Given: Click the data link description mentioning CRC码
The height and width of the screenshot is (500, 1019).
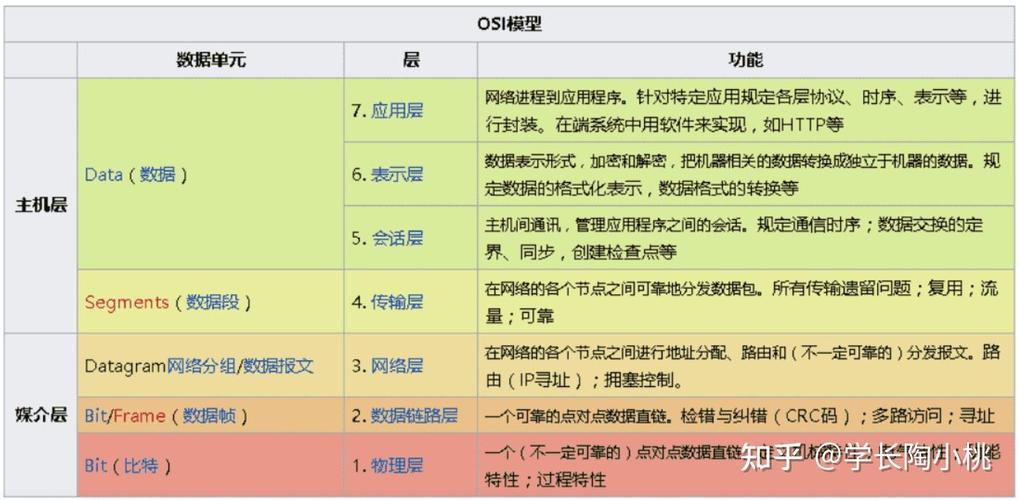Looking at the screenshot, I should pos(740,416).
